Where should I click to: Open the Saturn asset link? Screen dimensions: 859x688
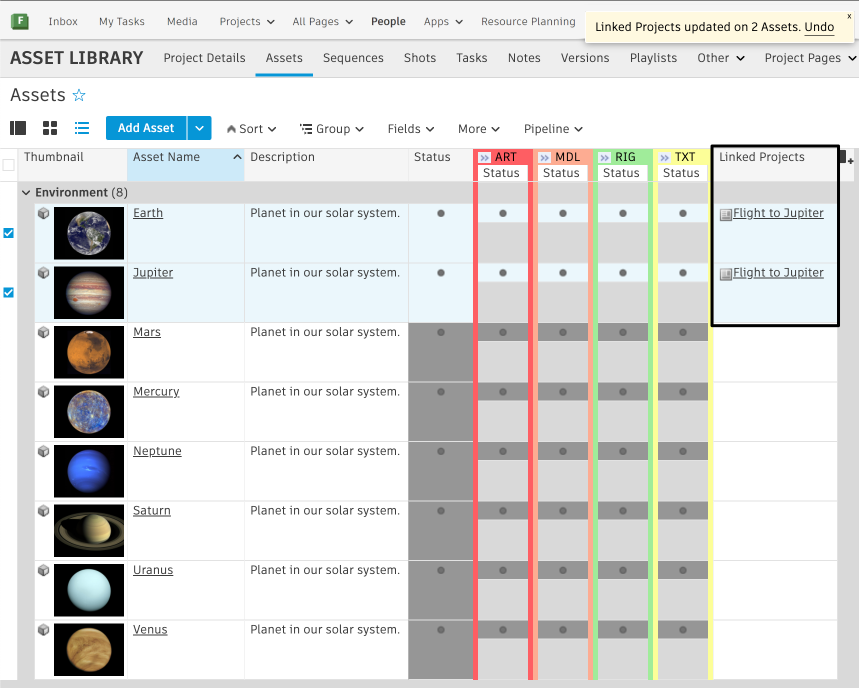coord(152,511)
